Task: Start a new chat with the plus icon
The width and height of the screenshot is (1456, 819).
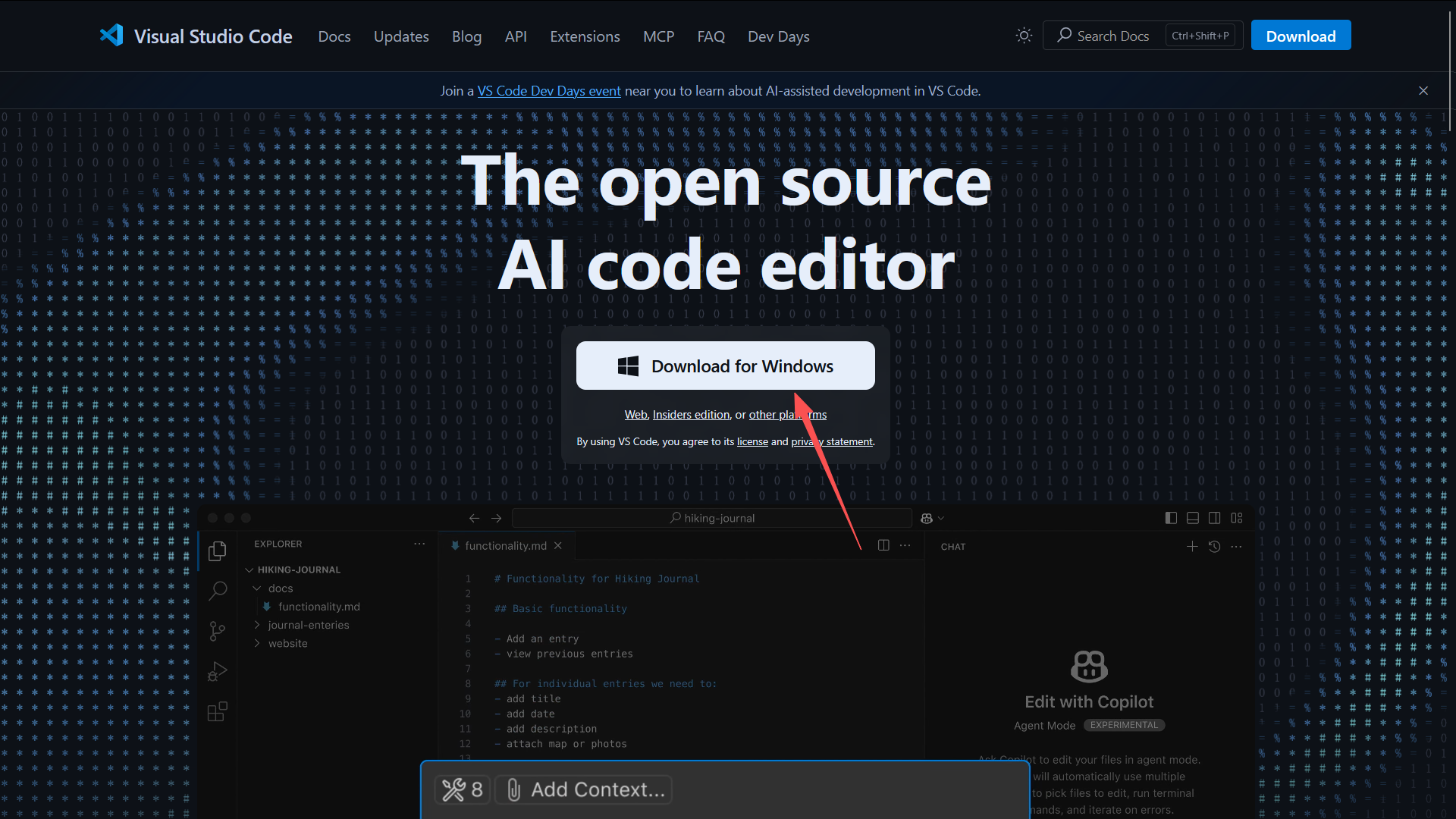Action: point(1191,546)
